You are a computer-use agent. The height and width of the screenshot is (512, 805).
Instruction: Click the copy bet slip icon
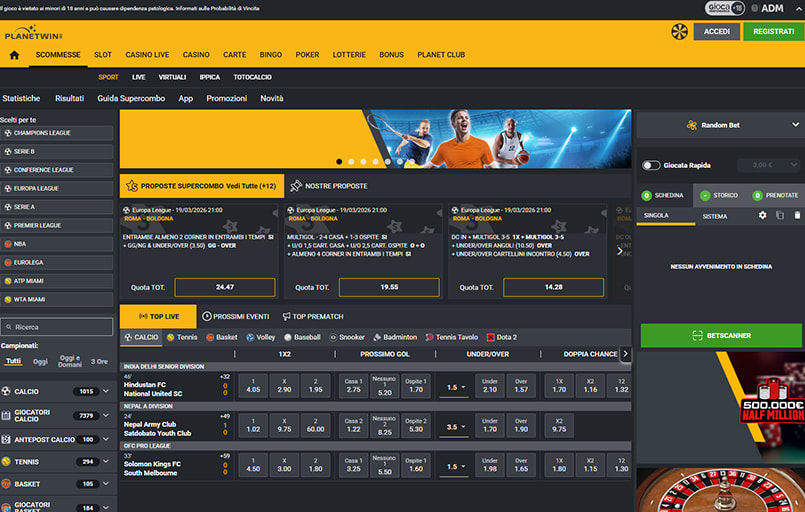click(780, 215)
